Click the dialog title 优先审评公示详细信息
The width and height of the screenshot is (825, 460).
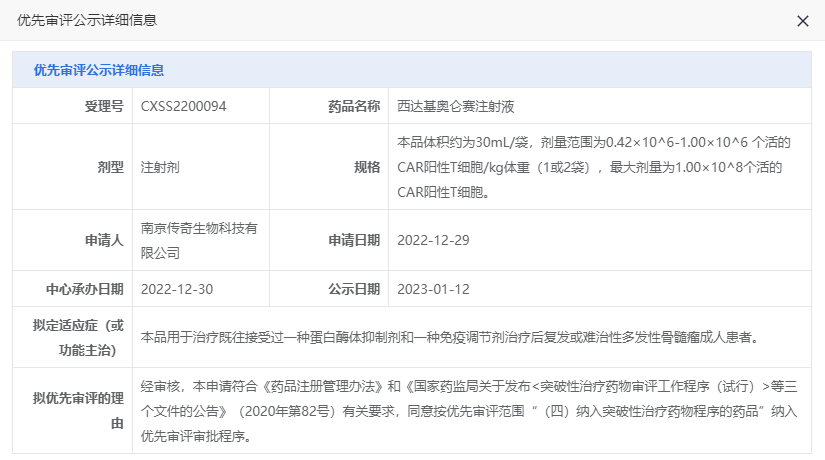(x=87, y=20)
